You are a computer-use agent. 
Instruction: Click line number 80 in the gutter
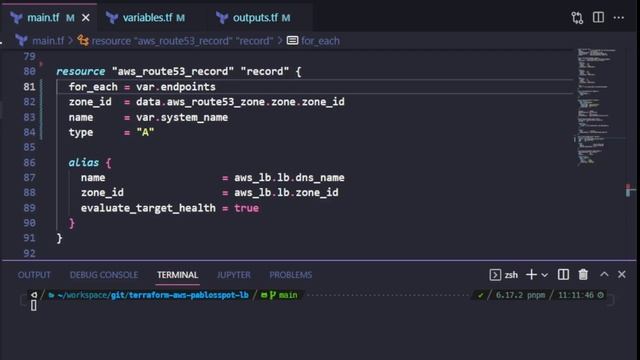pos(29,71)
